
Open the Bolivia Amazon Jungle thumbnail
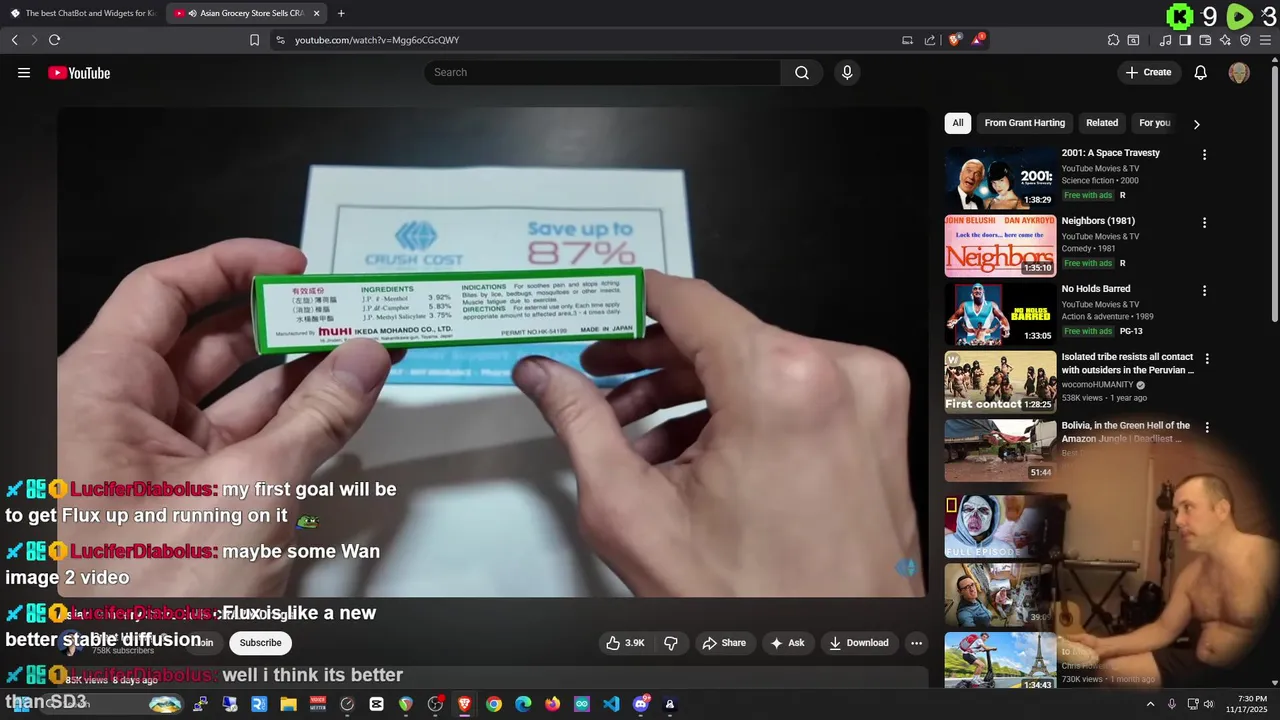tap(1000, 450)
